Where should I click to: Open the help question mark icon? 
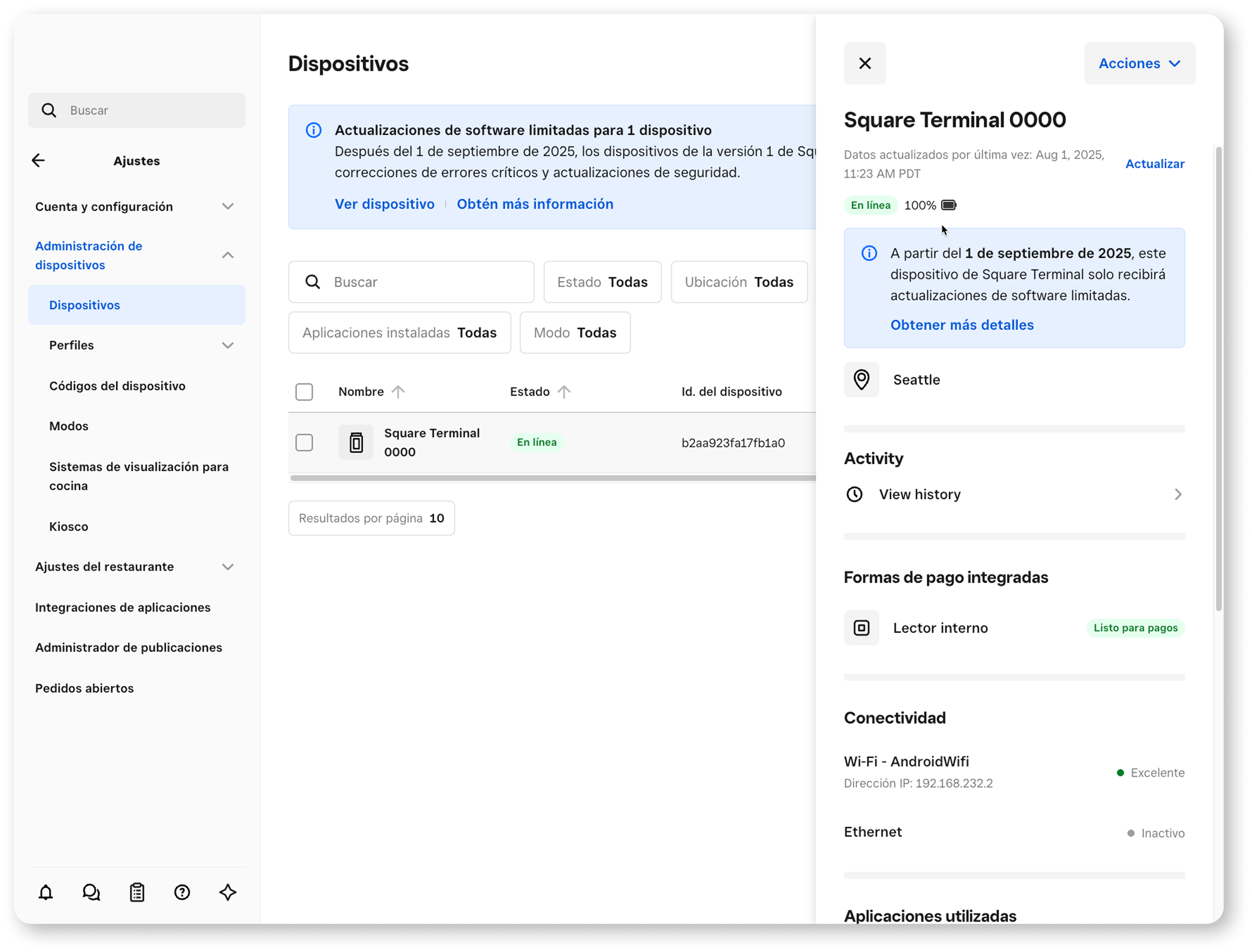182,893
